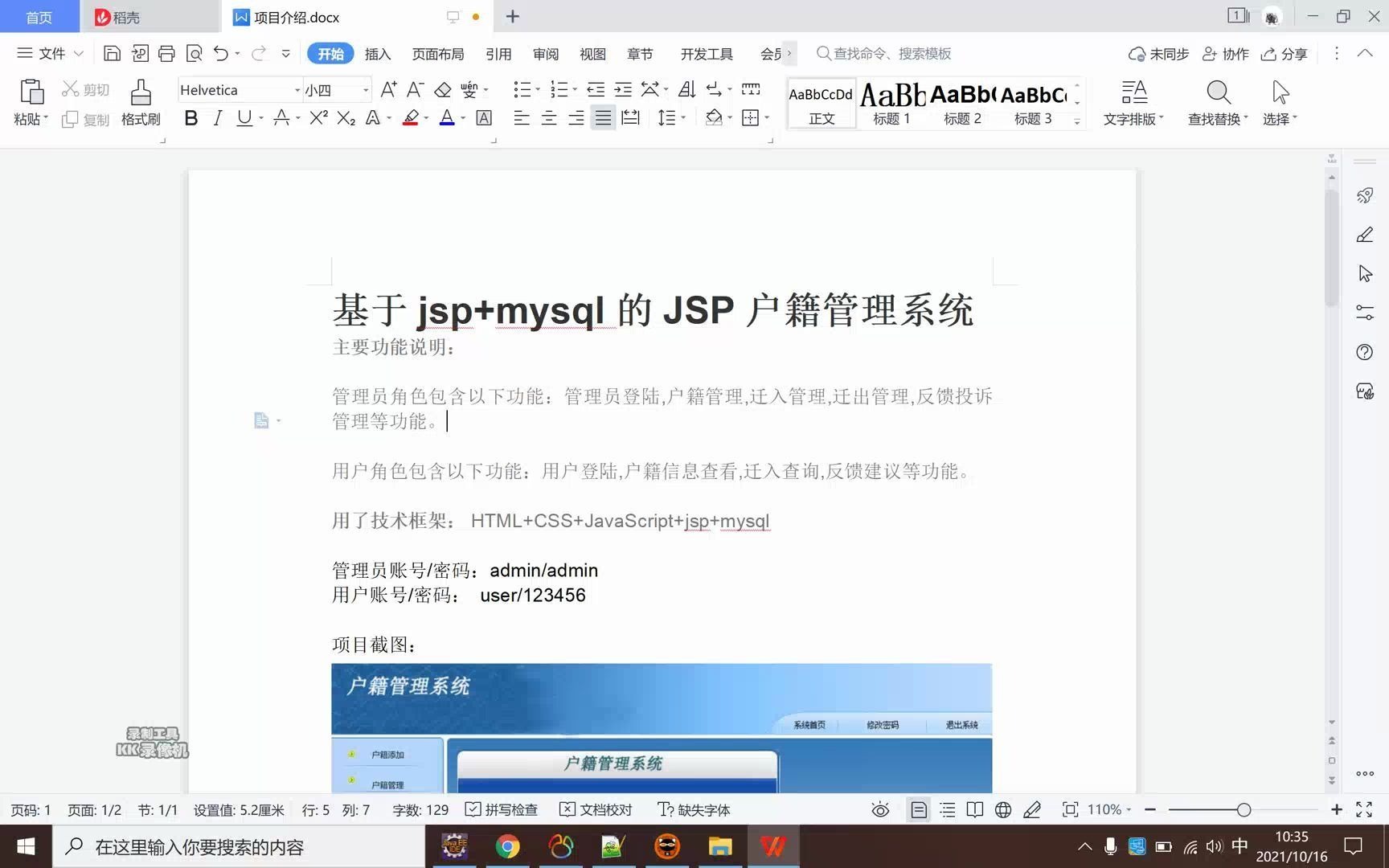
Task: Toggle Italic formatting
Action: (217, 118)
